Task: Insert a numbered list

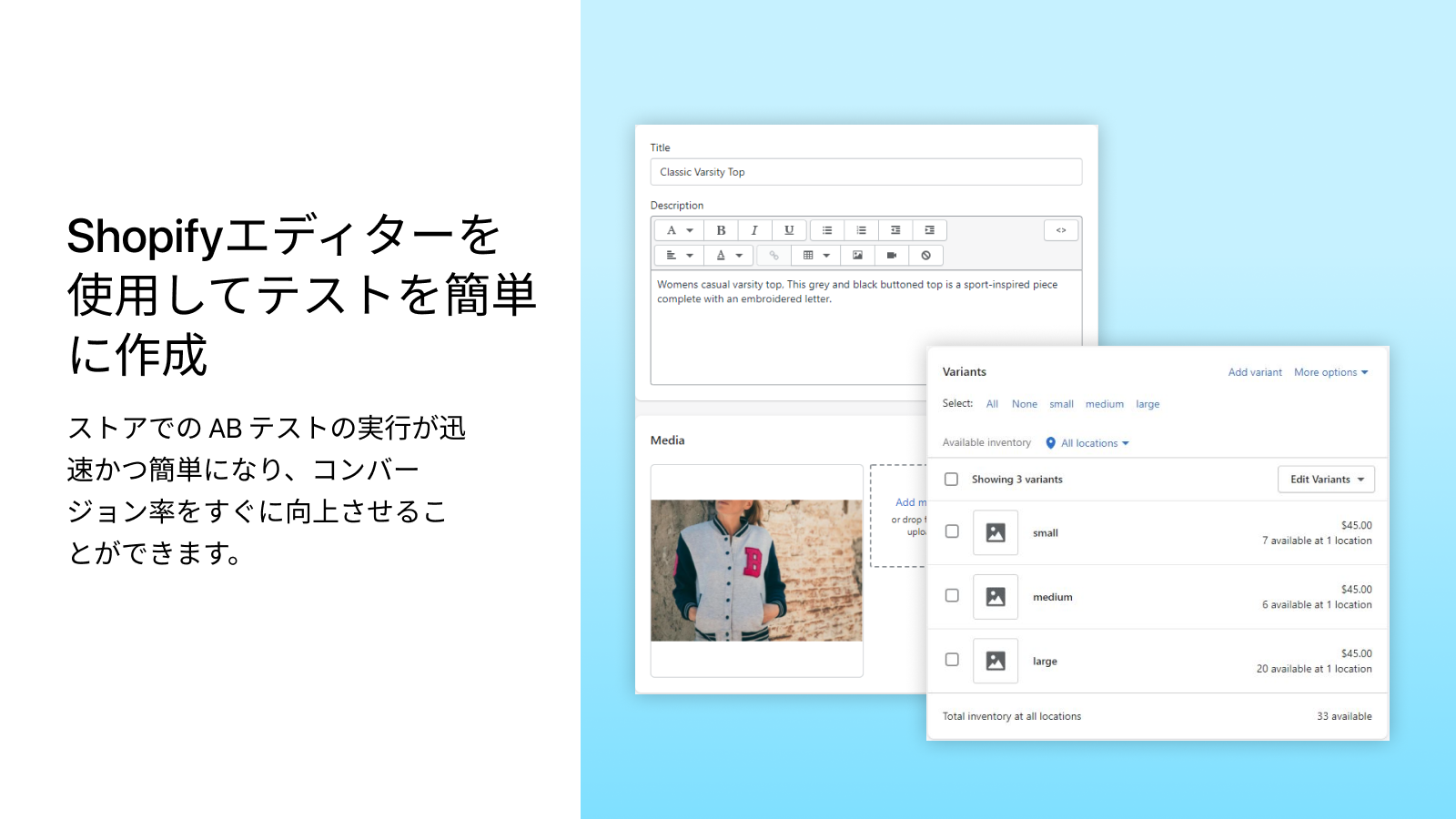Action: tap(861, 230)
